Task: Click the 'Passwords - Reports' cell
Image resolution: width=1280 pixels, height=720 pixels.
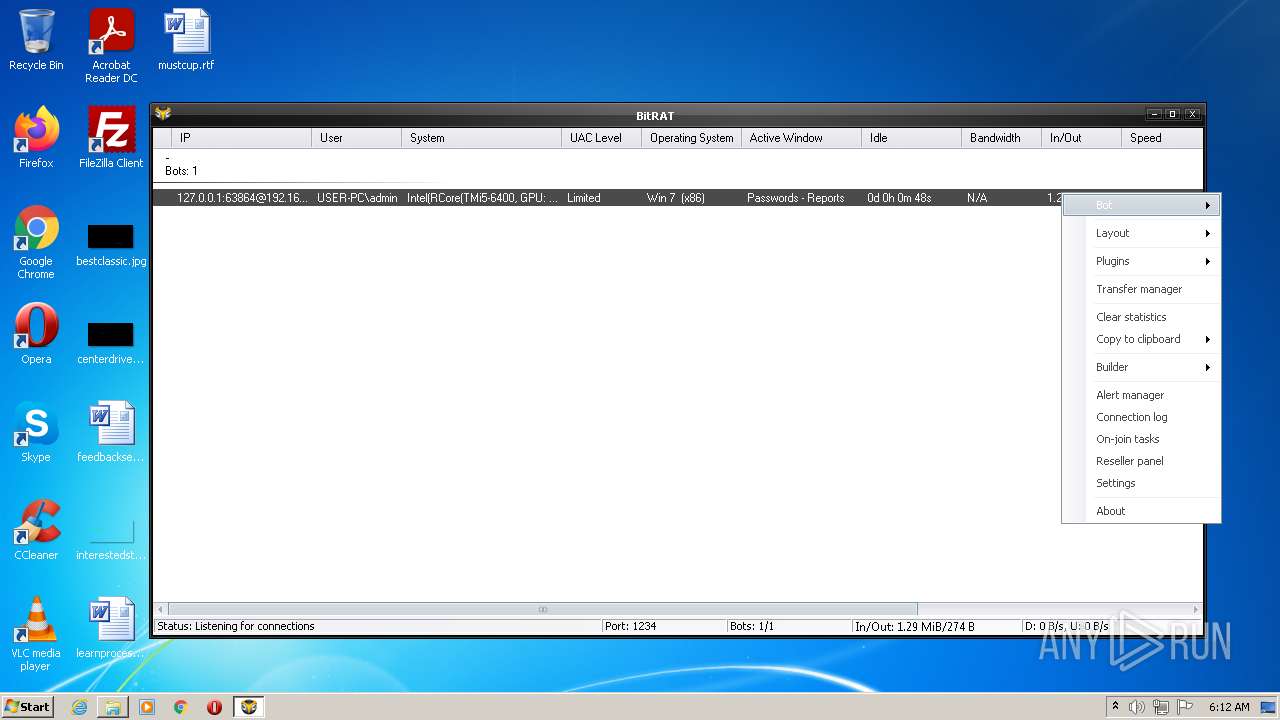Action: [796, 198]
